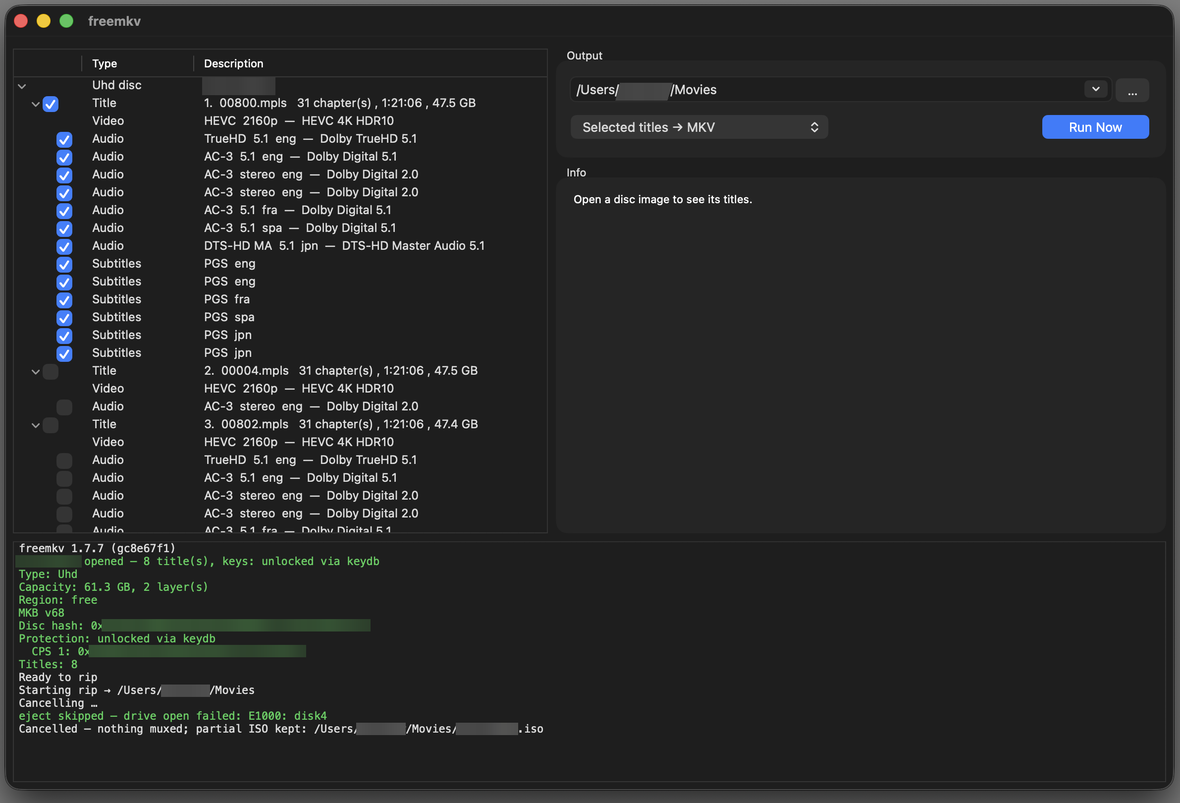This screenshot has height=803, width=1180.
Task: Click log line 'Region: free'
Action: click(58, 600)
